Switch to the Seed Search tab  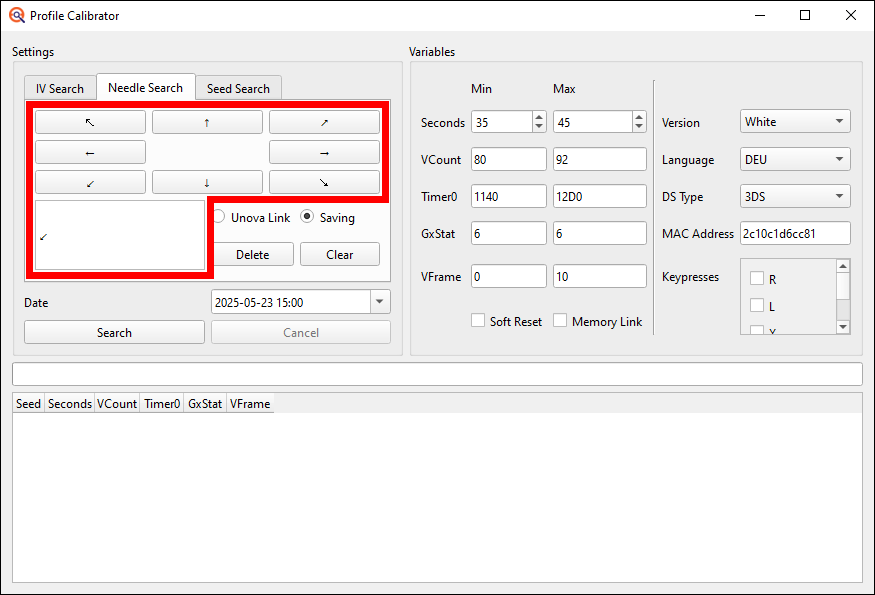point(238,87)
